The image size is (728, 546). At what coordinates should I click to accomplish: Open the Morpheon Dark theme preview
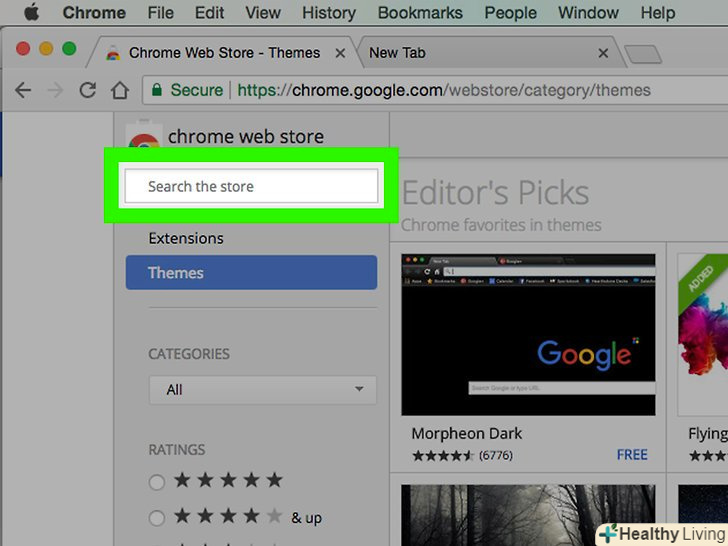click(528, 334)
